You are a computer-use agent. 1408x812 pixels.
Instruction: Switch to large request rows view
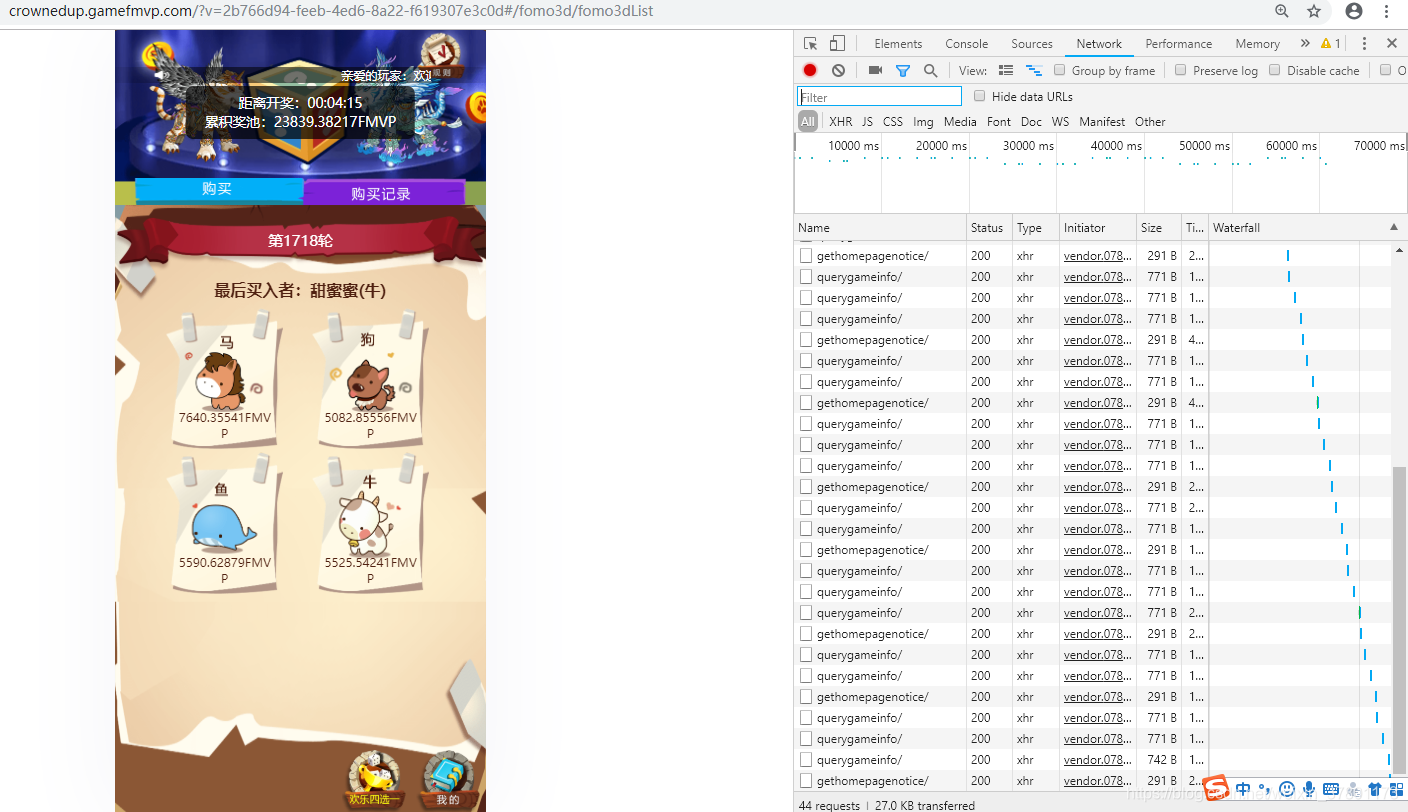pos(1006,70)
